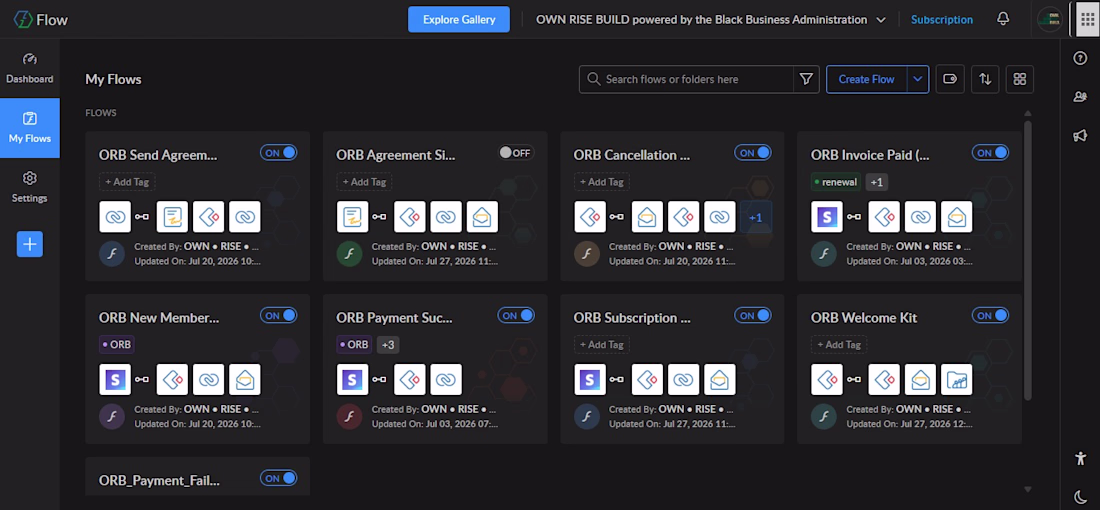Expand +1 tags on ORB Invoice Paid
This screenshot has width=1100, height=510.
click(x=877, y=182)
